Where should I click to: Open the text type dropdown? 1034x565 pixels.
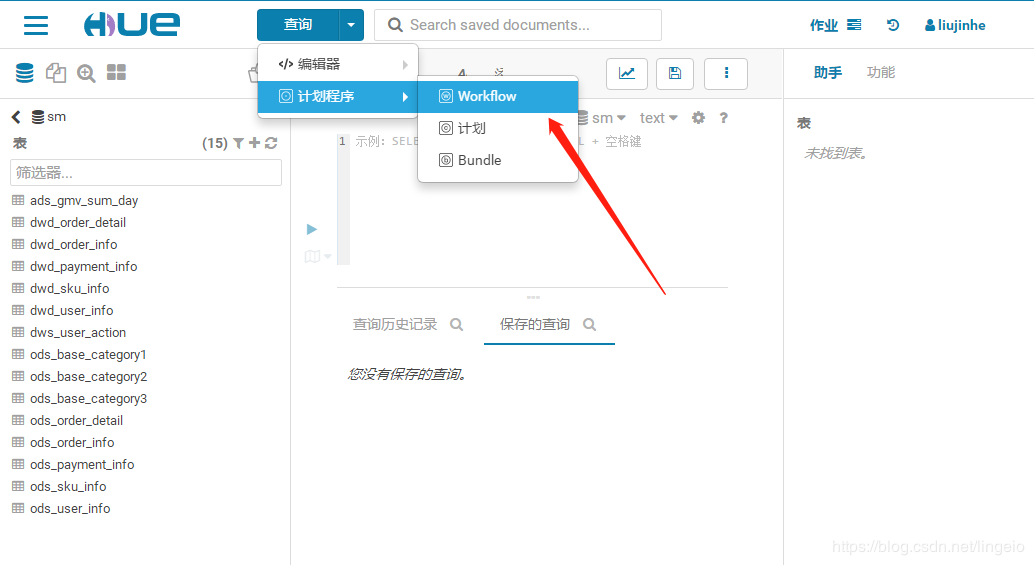pyautogui.click(x=658, y=118)
